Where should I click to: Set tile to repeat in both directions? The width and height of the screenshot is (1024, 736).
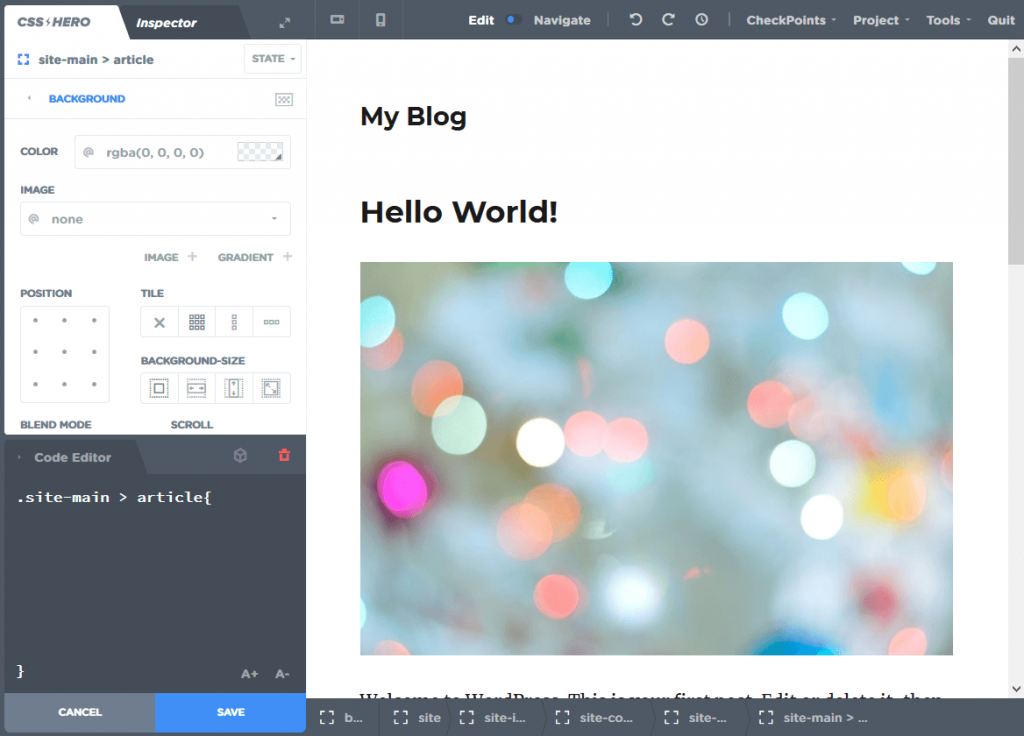[196, 321]
